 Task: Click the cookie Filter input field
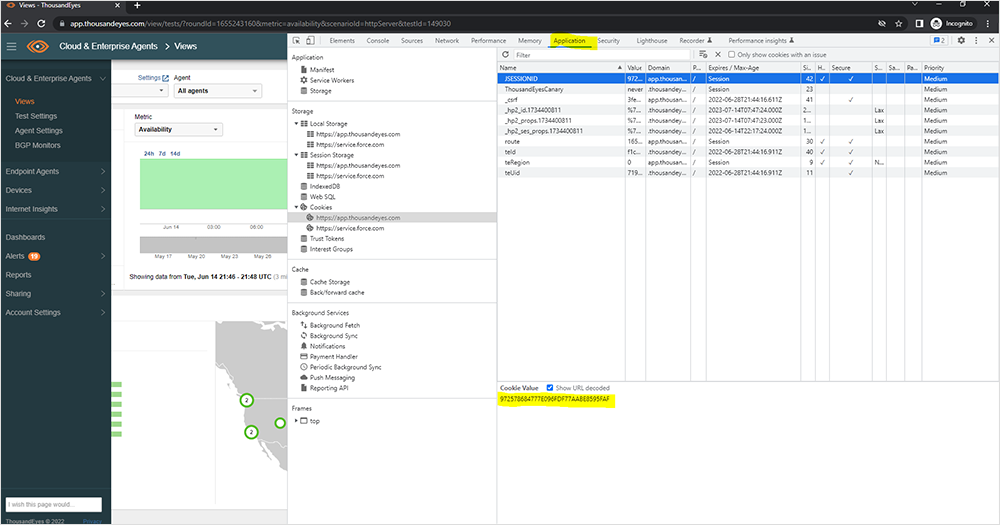[x=600, y=55]
